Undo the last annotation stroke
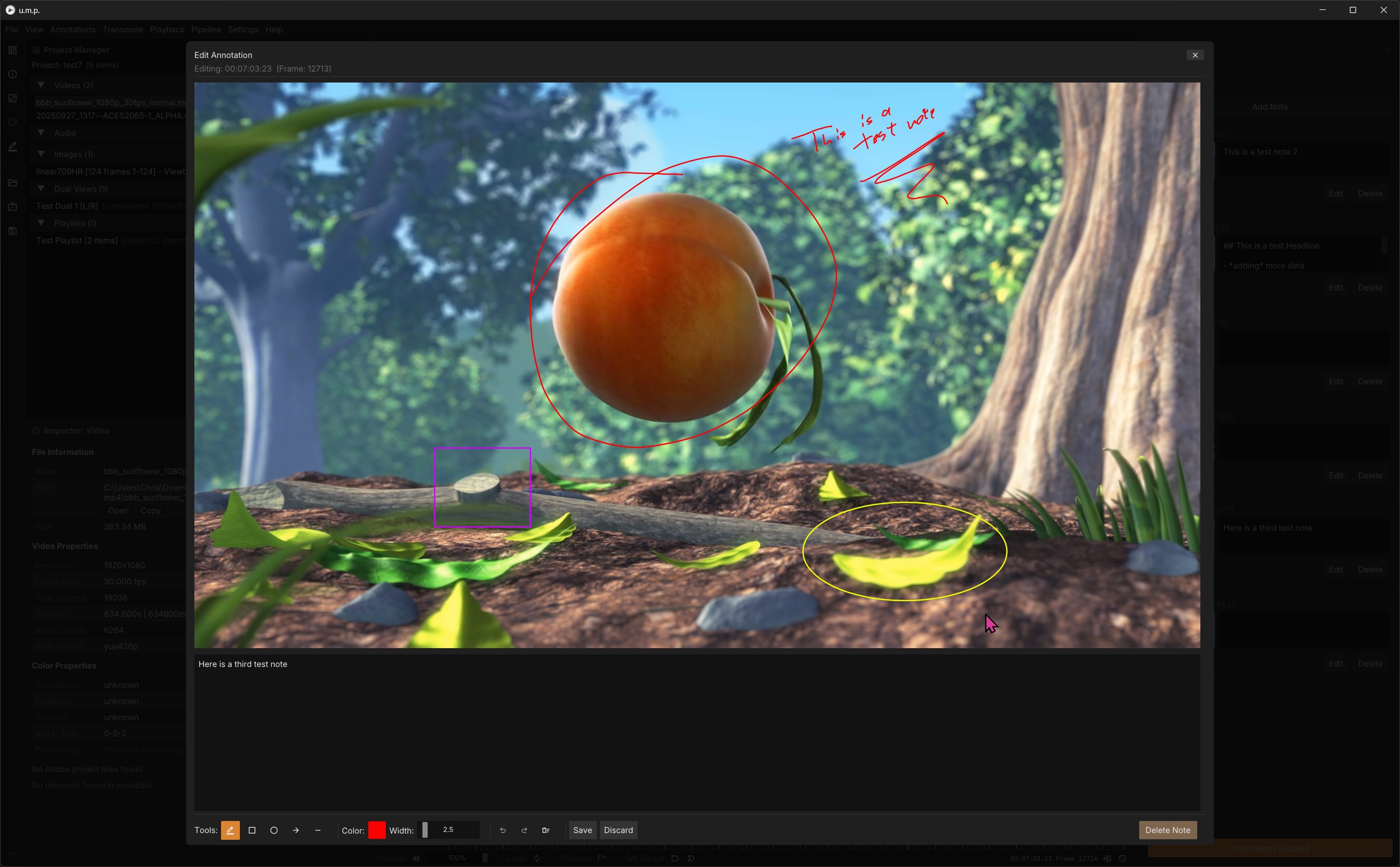 [x=503, y=830]
